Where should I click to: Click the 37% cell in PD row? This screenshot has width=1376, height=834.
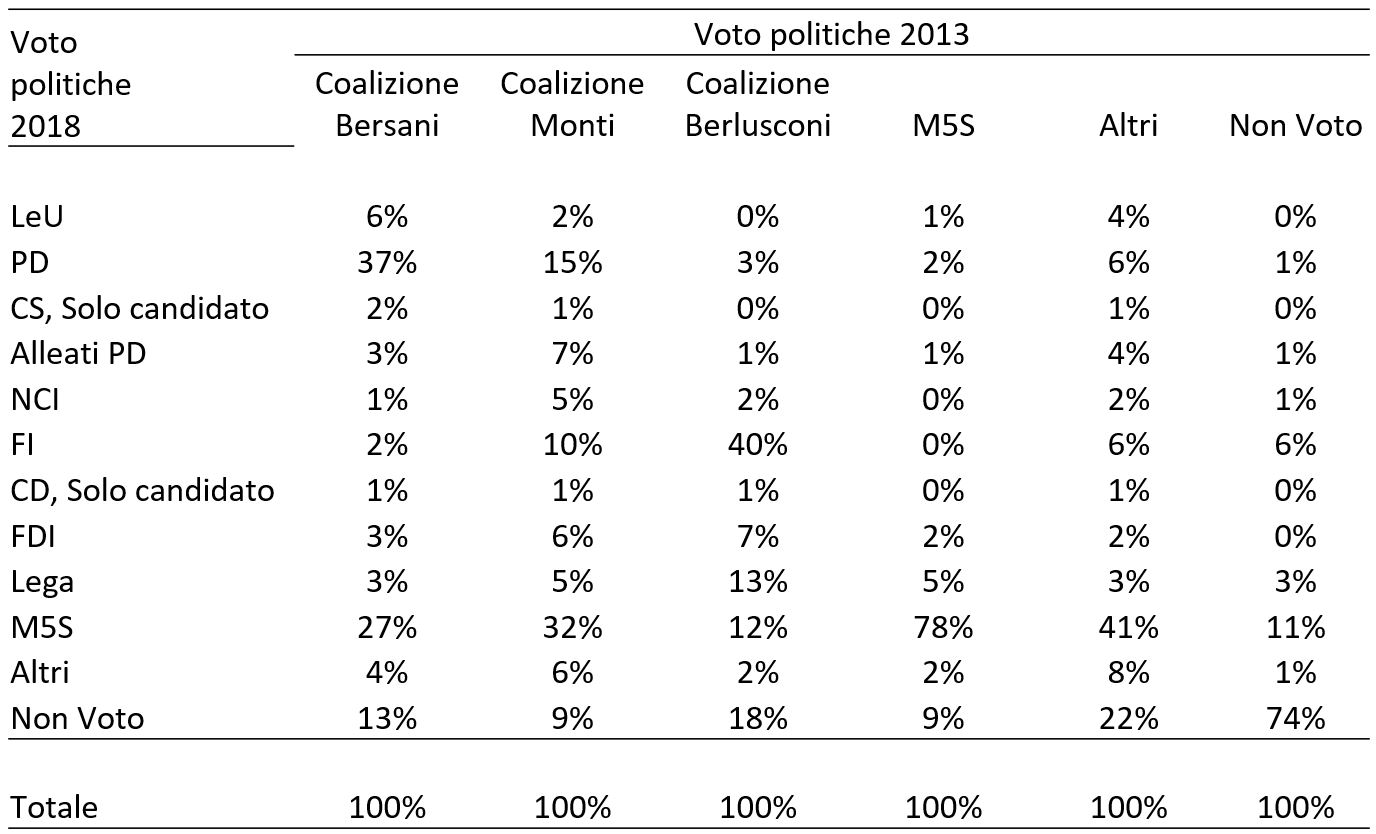click(387, 262)
